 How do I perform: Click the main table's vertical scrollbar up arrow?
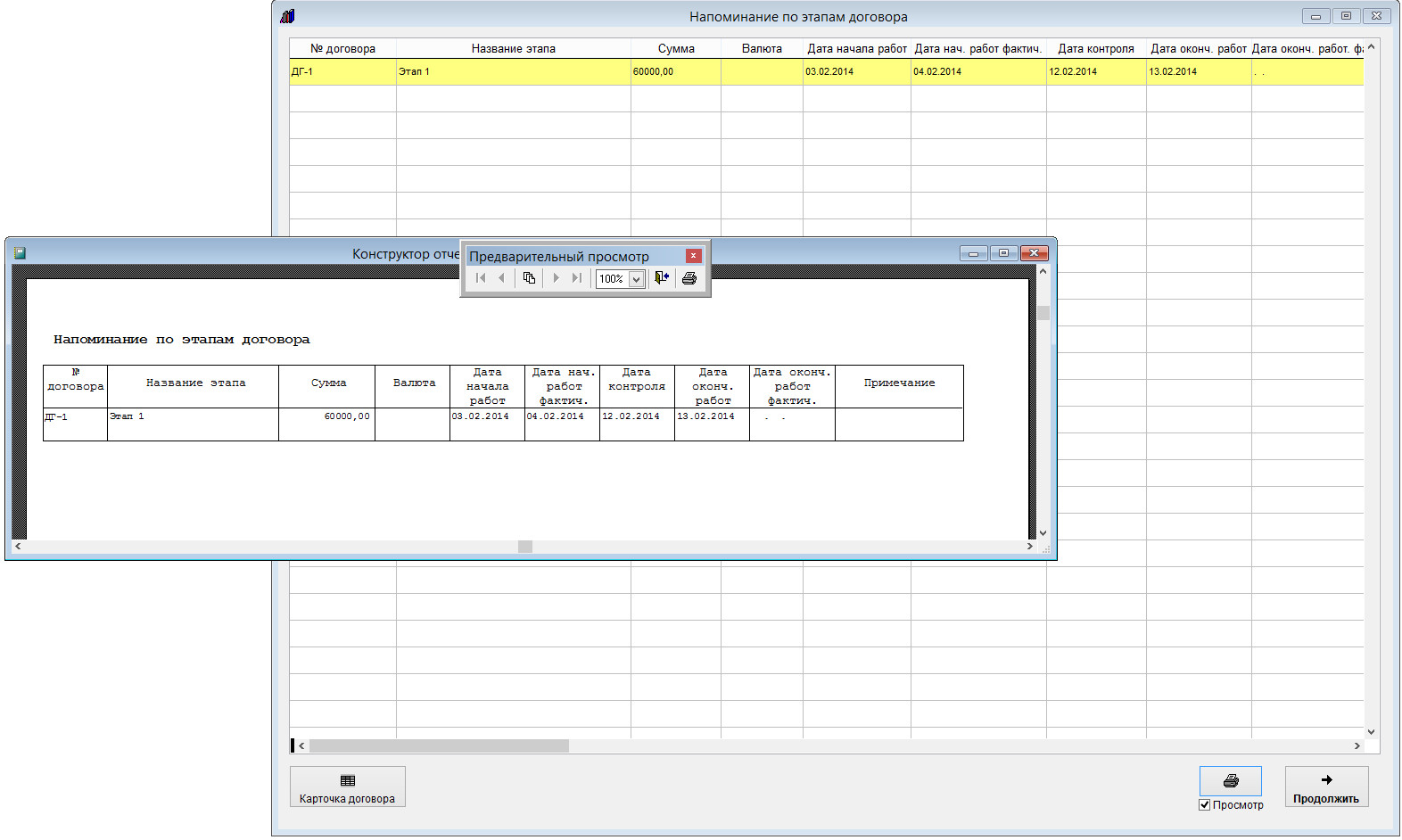point(1371,46)
